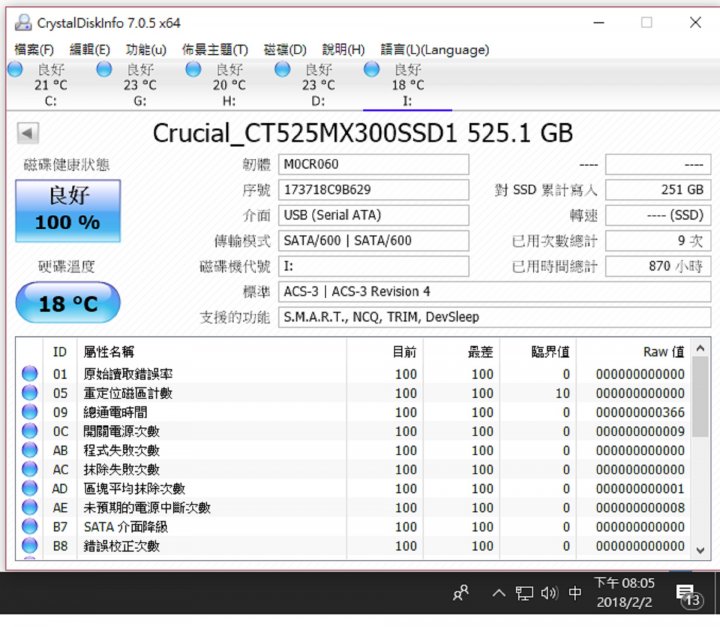Viewport: 720px width, 627px height.
Task: Click the Raw 值 column header
Action: coord(633,352)
